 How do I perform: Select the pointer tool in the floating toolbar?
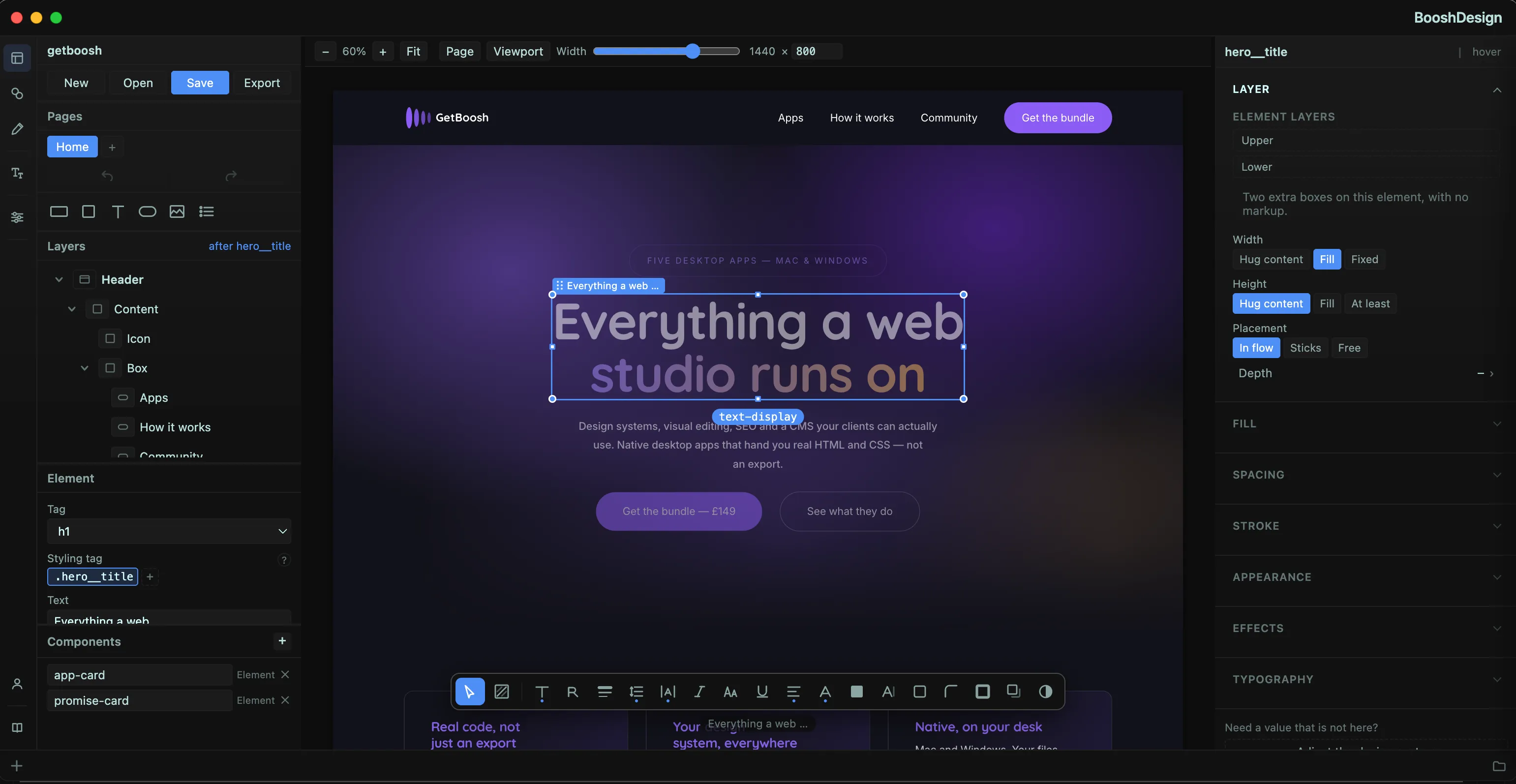(470, 692)
